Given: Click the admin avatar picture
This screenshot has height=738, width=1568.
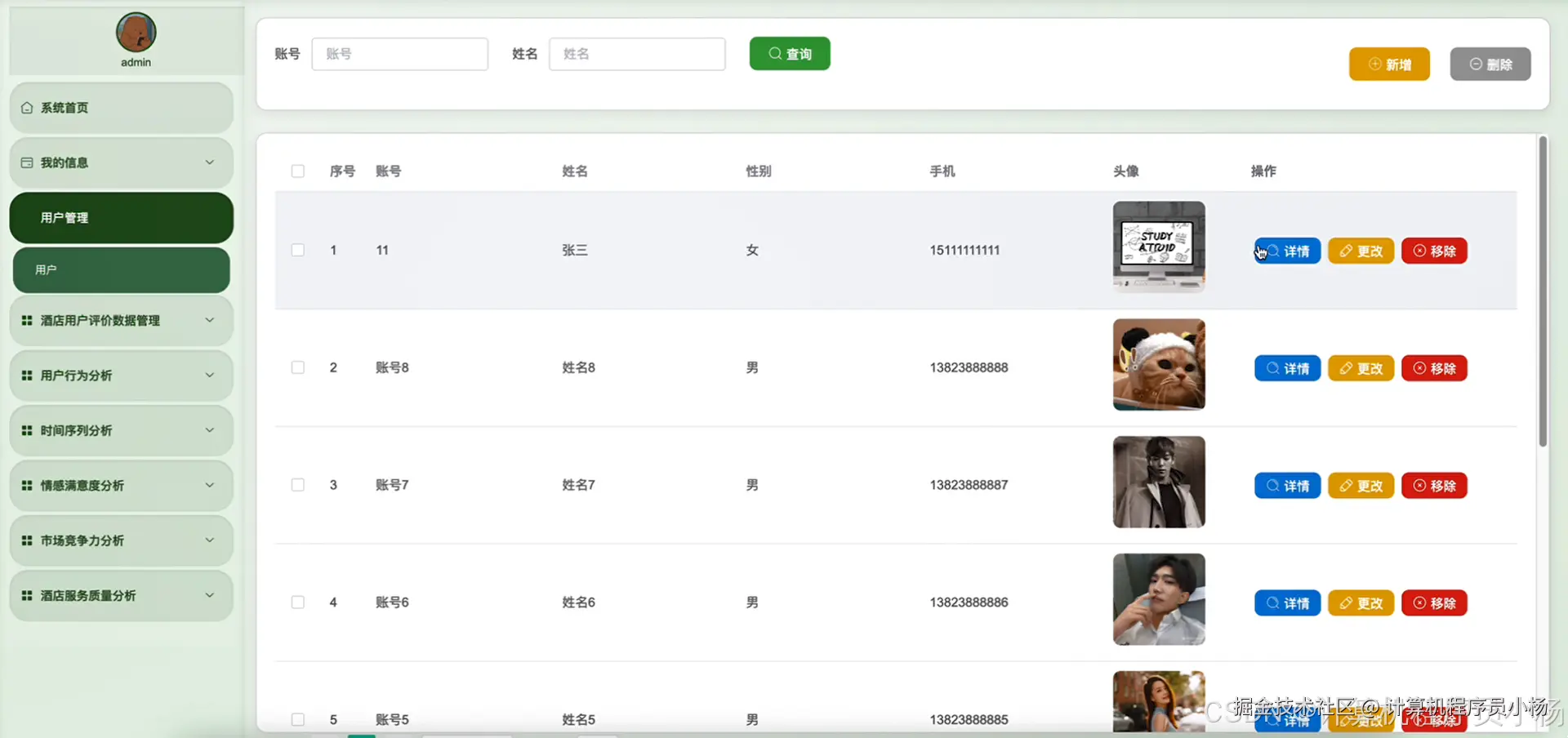Looking at the screenshot, I should coord(136,32).
